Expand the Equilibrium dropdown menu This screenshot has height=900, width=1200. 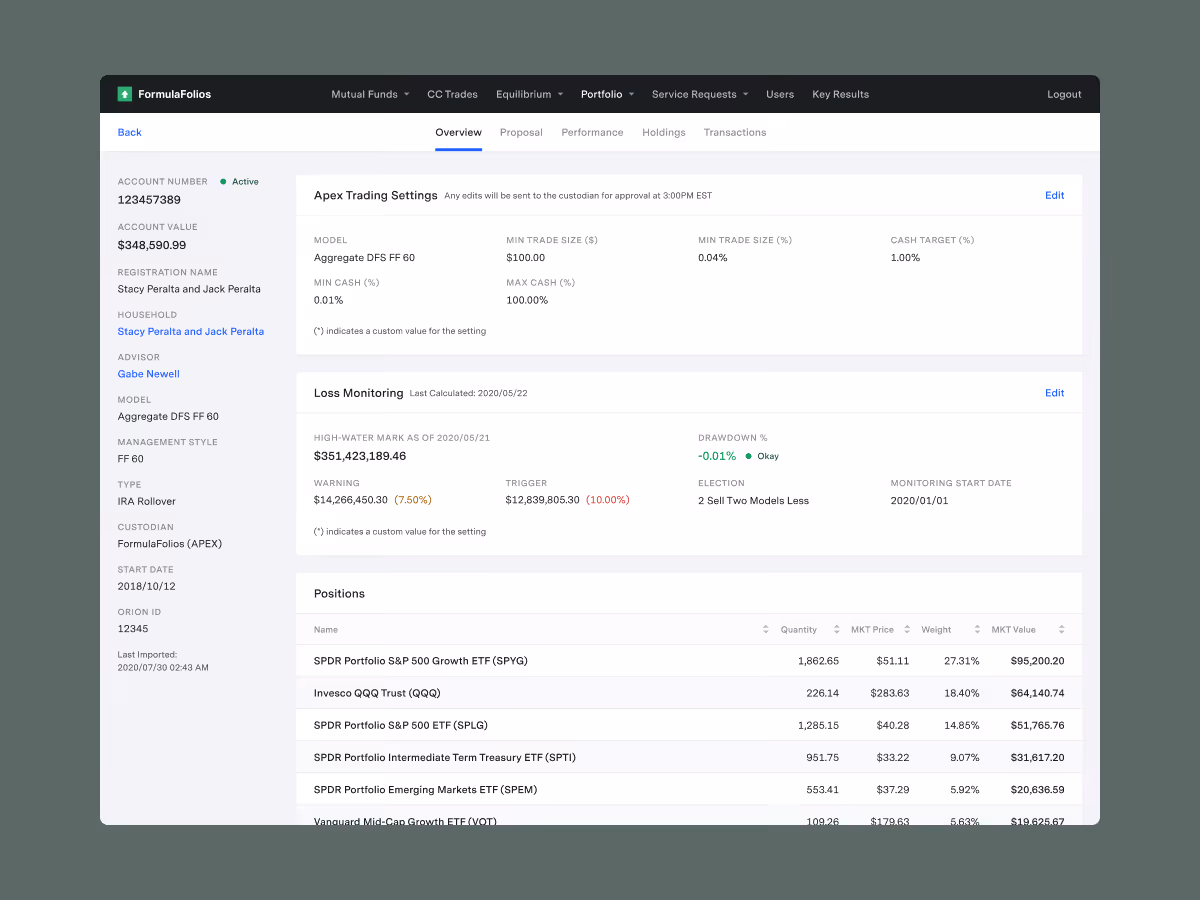[x=529, y=94]
